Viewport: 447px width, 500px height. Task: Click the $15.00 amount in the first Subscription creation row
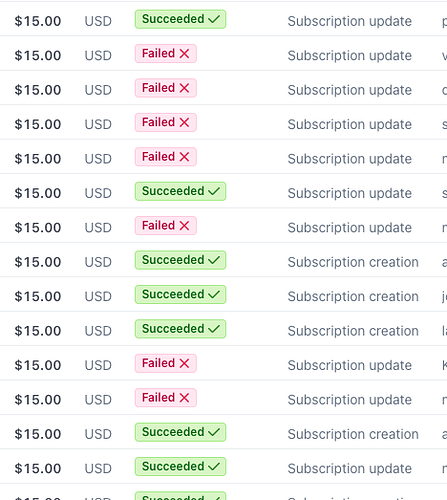(x=38, y=262)
